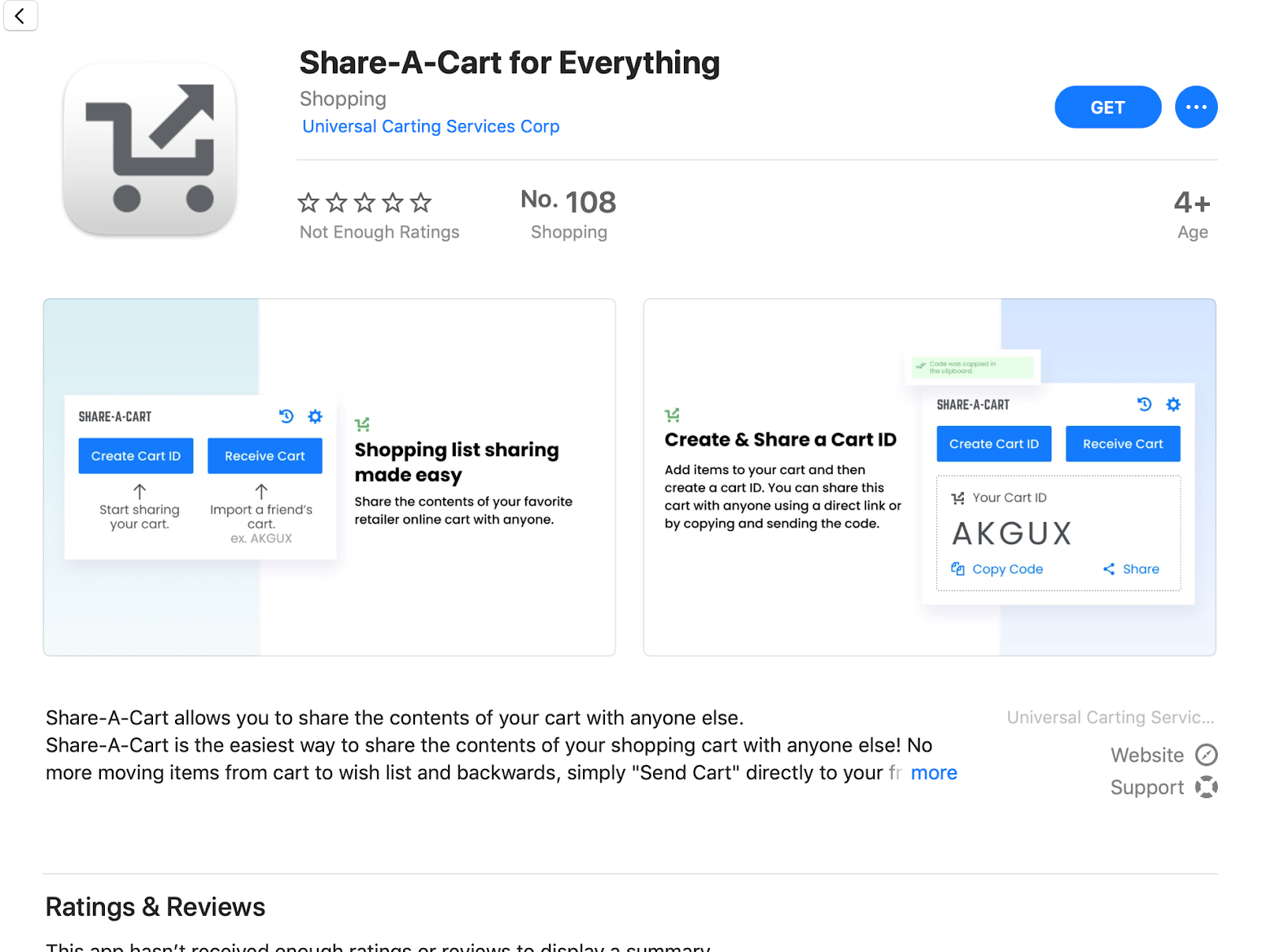Click the up arrow above 'Start sharing your cart'
Viewport: 1262px width, 952px height.
pyautogui.click(x=140, y=491)
